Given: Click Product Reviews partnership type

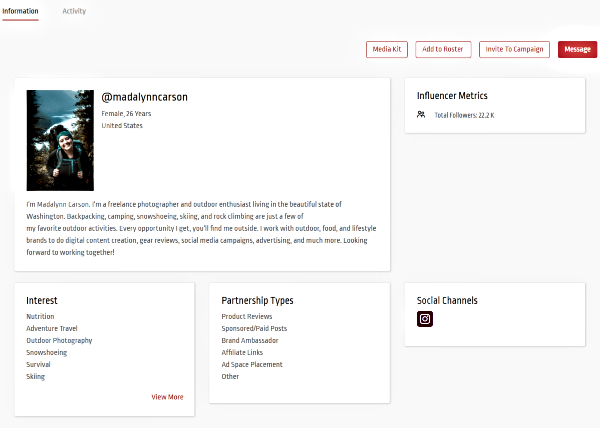Looking at the screenshot, I should [247, 316].
